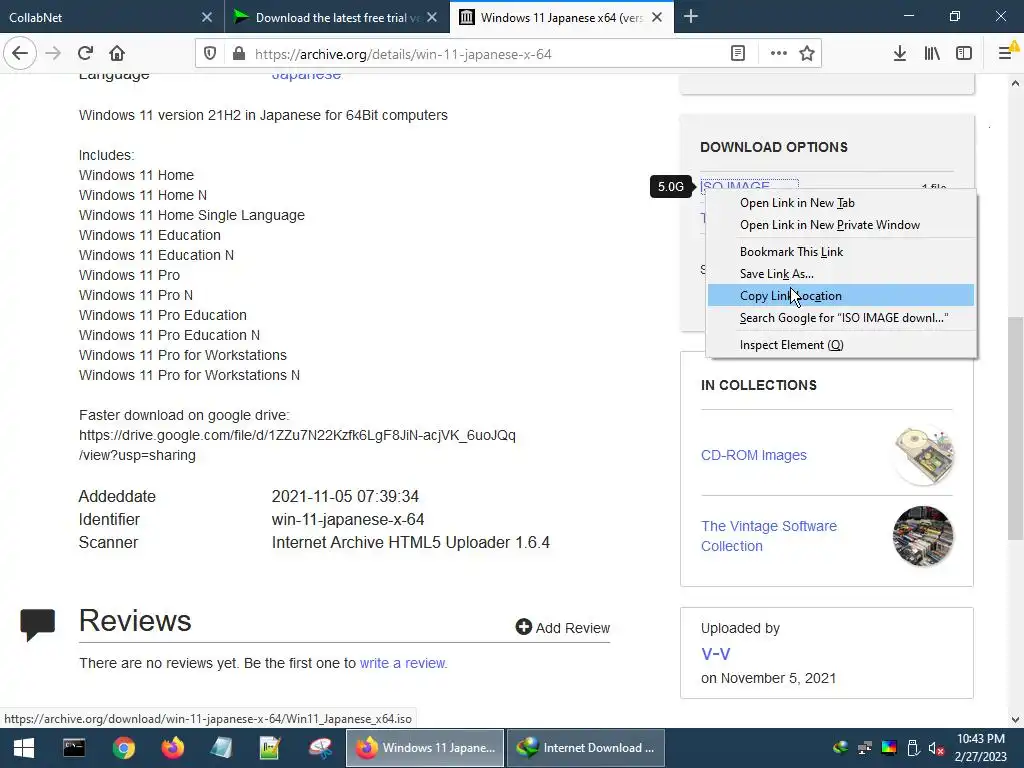Click the scrollbar up arrow

pos(1015,83)
